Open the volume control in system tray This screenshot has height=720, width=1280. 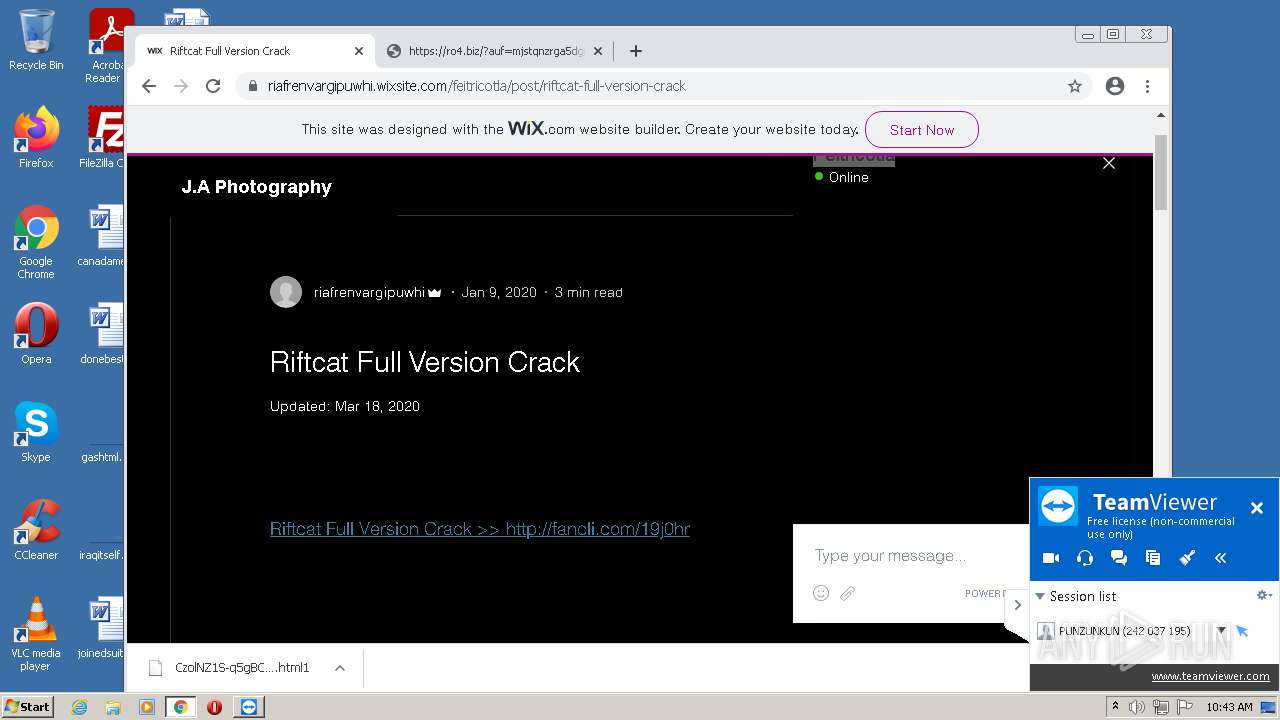[1137, 707]
